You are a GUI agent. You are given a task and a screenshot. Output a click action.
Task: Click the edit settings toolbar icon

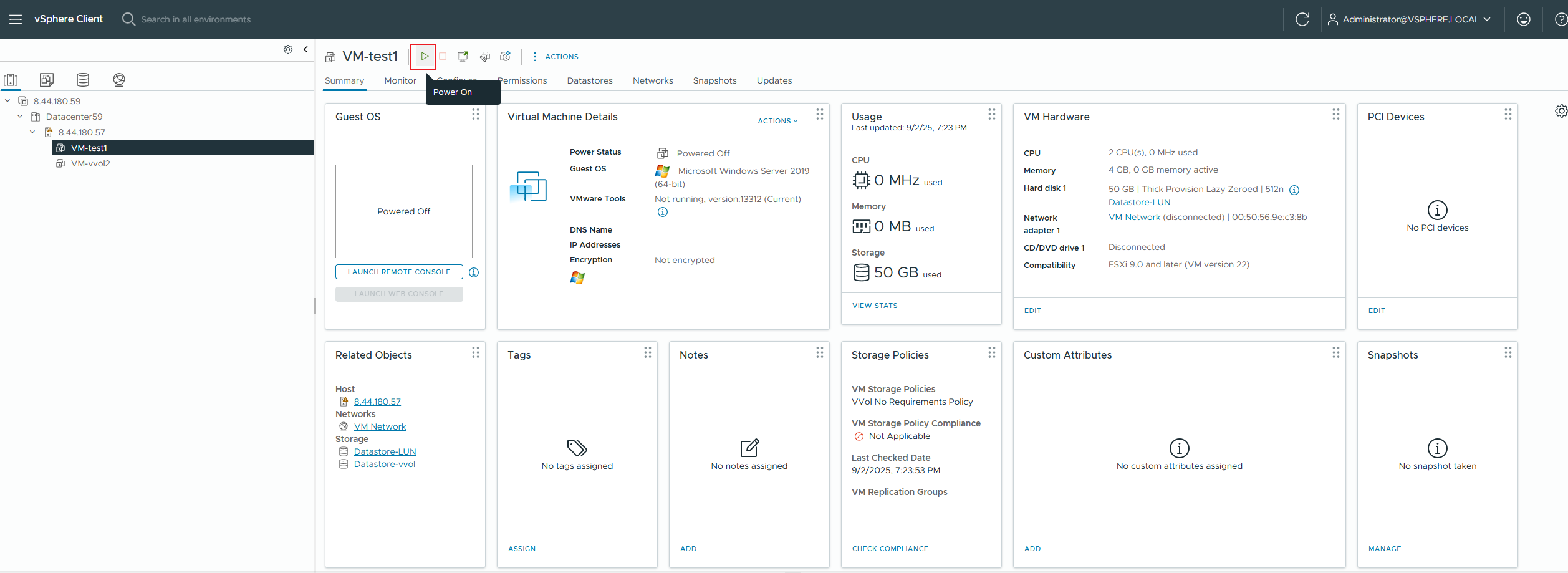pos(484,57)
